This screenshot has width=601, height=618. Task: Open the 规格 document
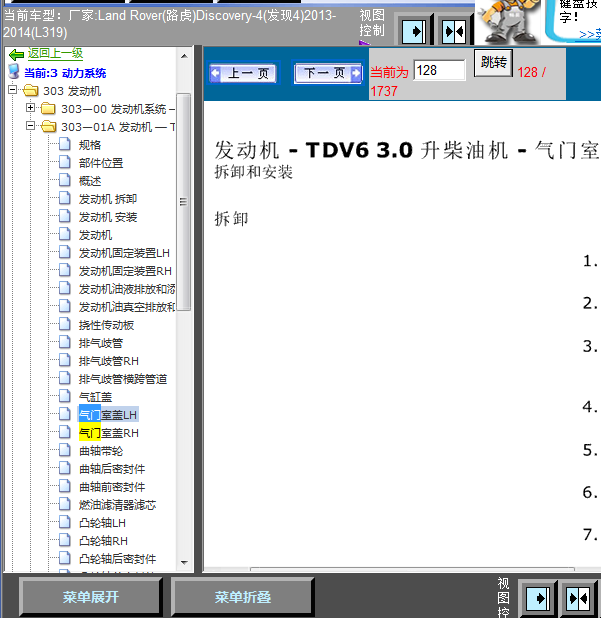(x=90, y=145)
